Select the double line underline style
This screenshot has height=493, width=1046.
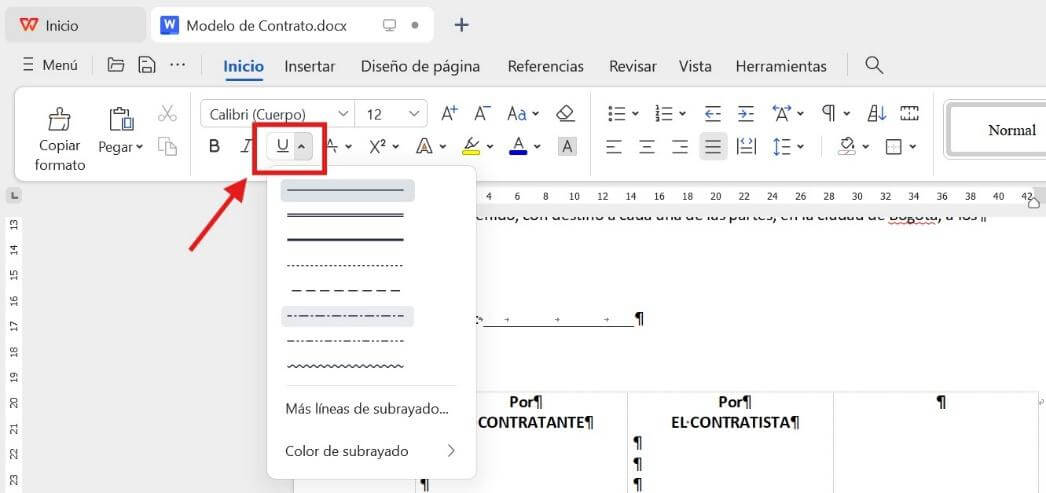pyautogui.click(x=346, y=215)
